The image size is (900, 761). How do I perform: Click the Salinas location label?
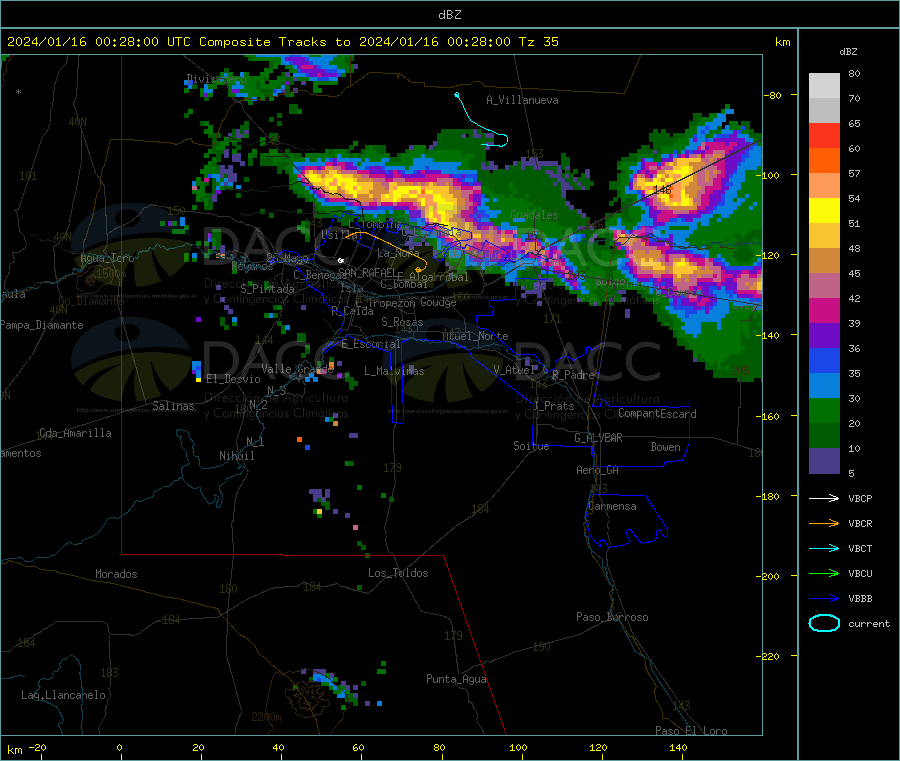pos(173,406)
